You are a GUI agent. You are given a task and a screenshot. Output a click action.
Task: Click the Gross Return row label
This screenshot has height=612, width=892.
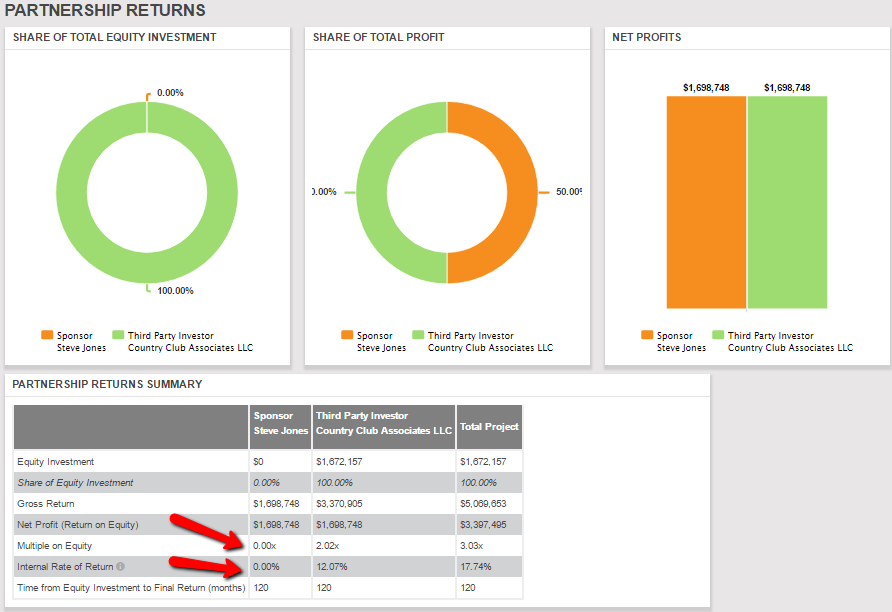(x=46, y=504)
